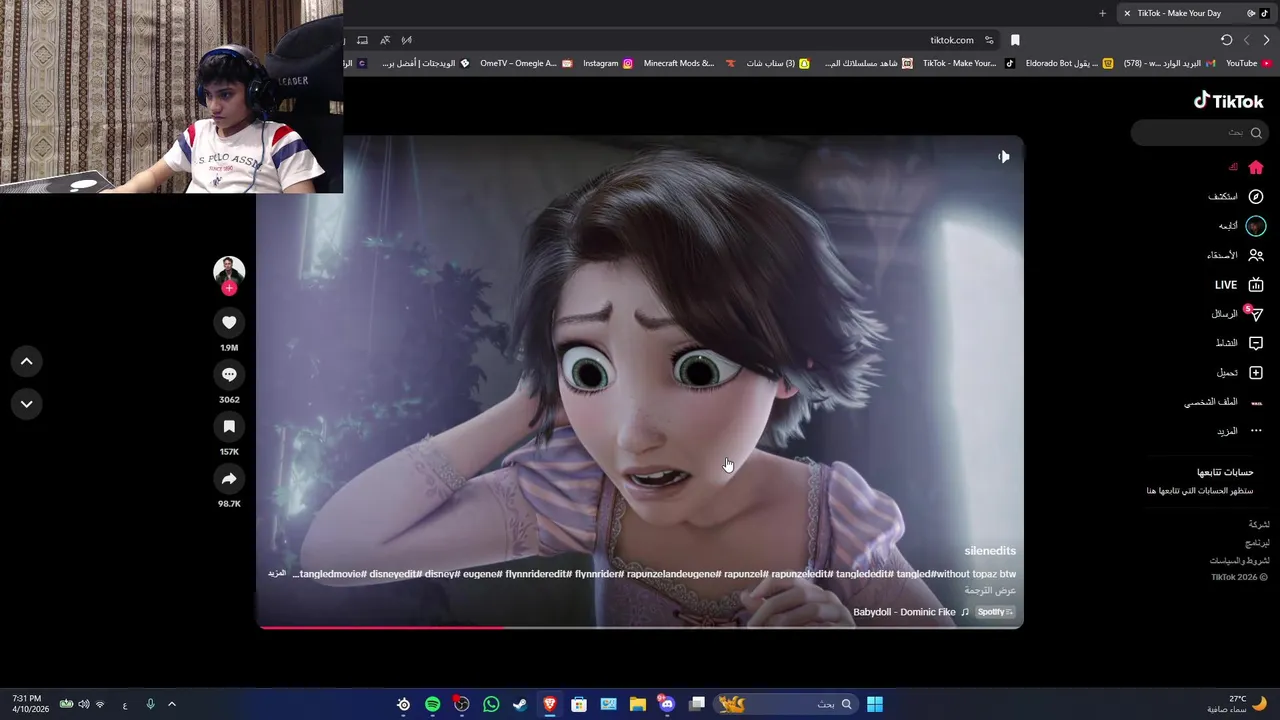Open the comments with 3062 count

(x=229, y=374)
